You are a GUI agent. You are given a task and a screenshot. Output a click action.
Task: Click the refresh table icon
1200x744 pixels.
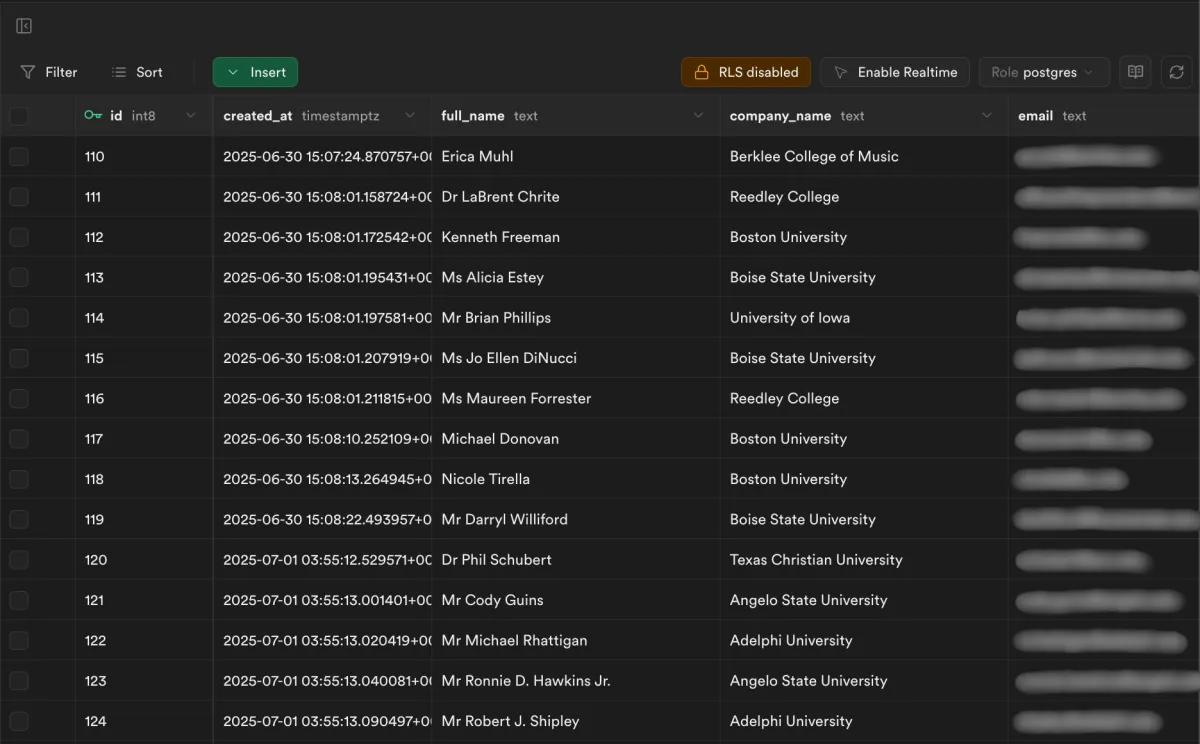1176,72
